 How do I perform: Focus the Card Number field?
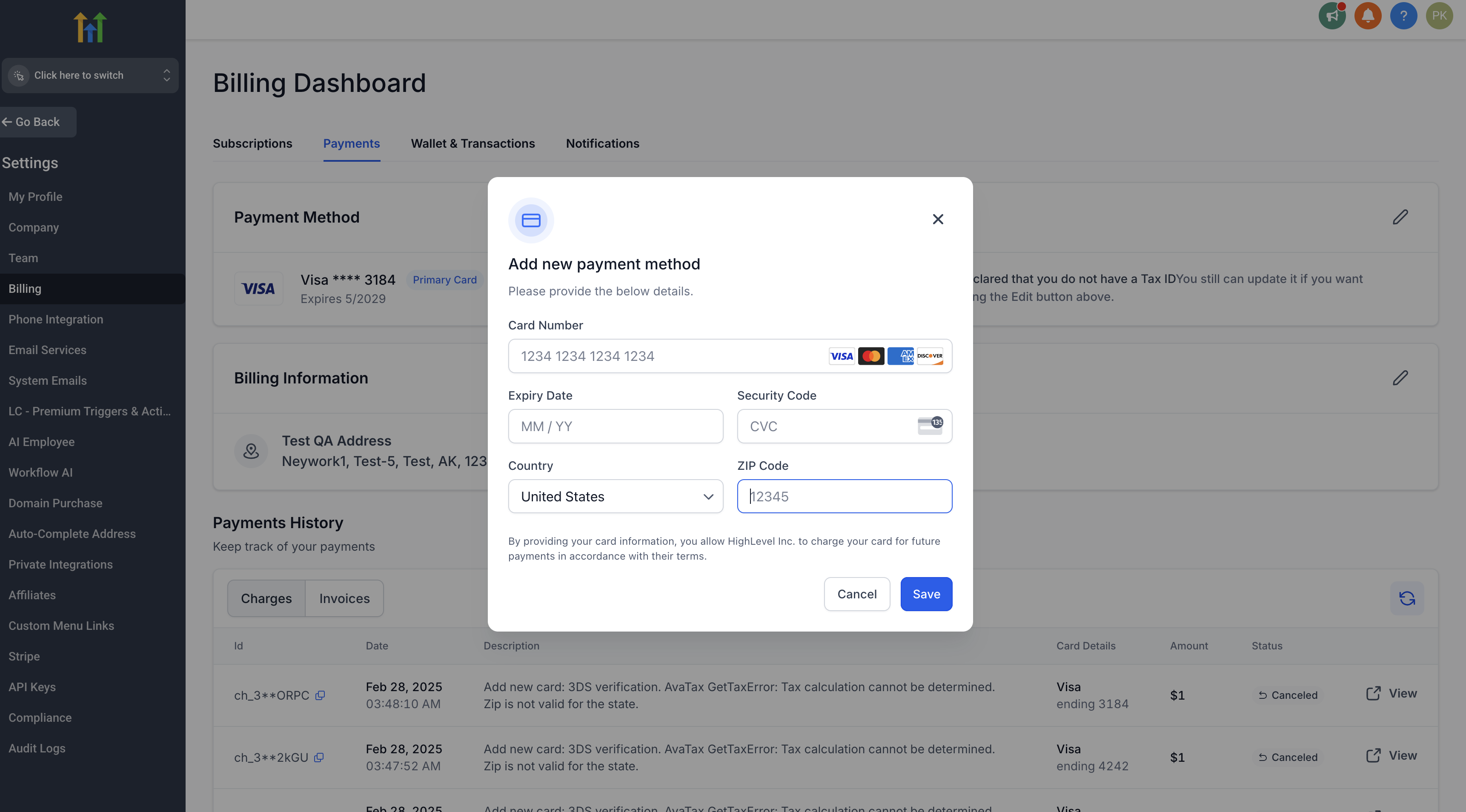[x=666, y=356]
